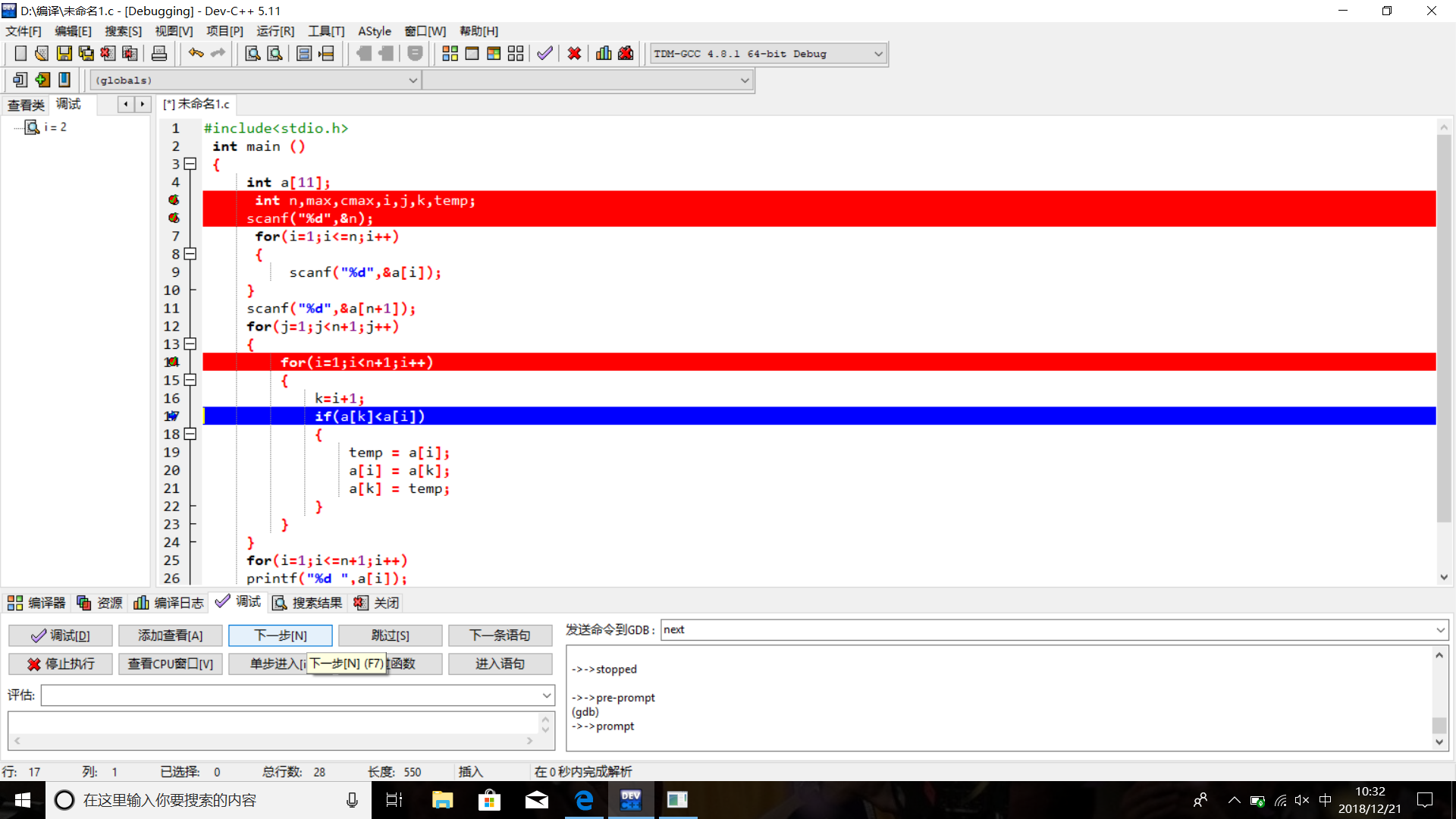Viewport: 1456px width, 819px height.
Task: Click the 下一条语句 button
Action: point(500,635)
